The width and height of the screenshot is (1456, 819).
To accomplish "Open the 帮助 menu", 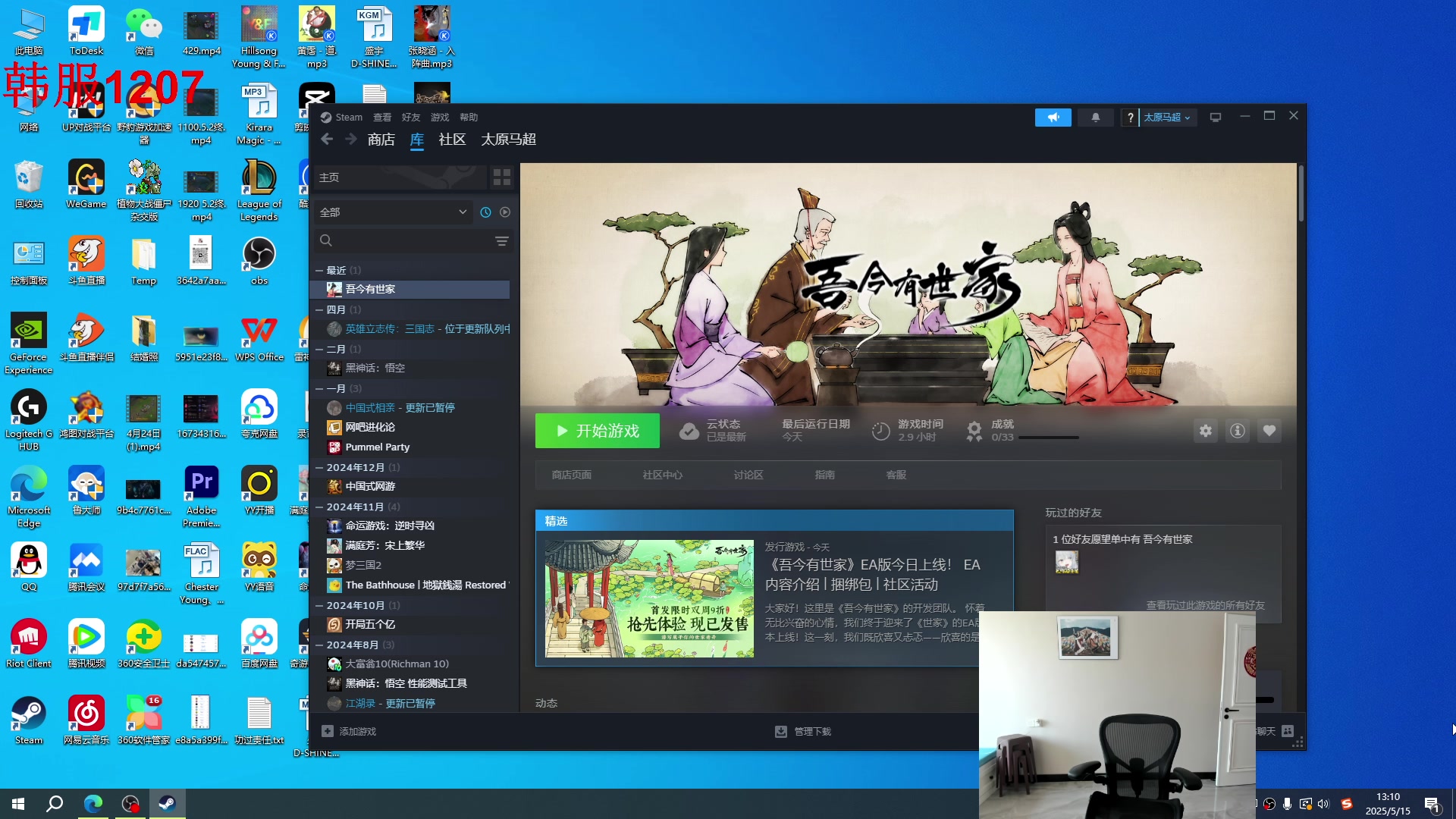I will tap(469, 118).
